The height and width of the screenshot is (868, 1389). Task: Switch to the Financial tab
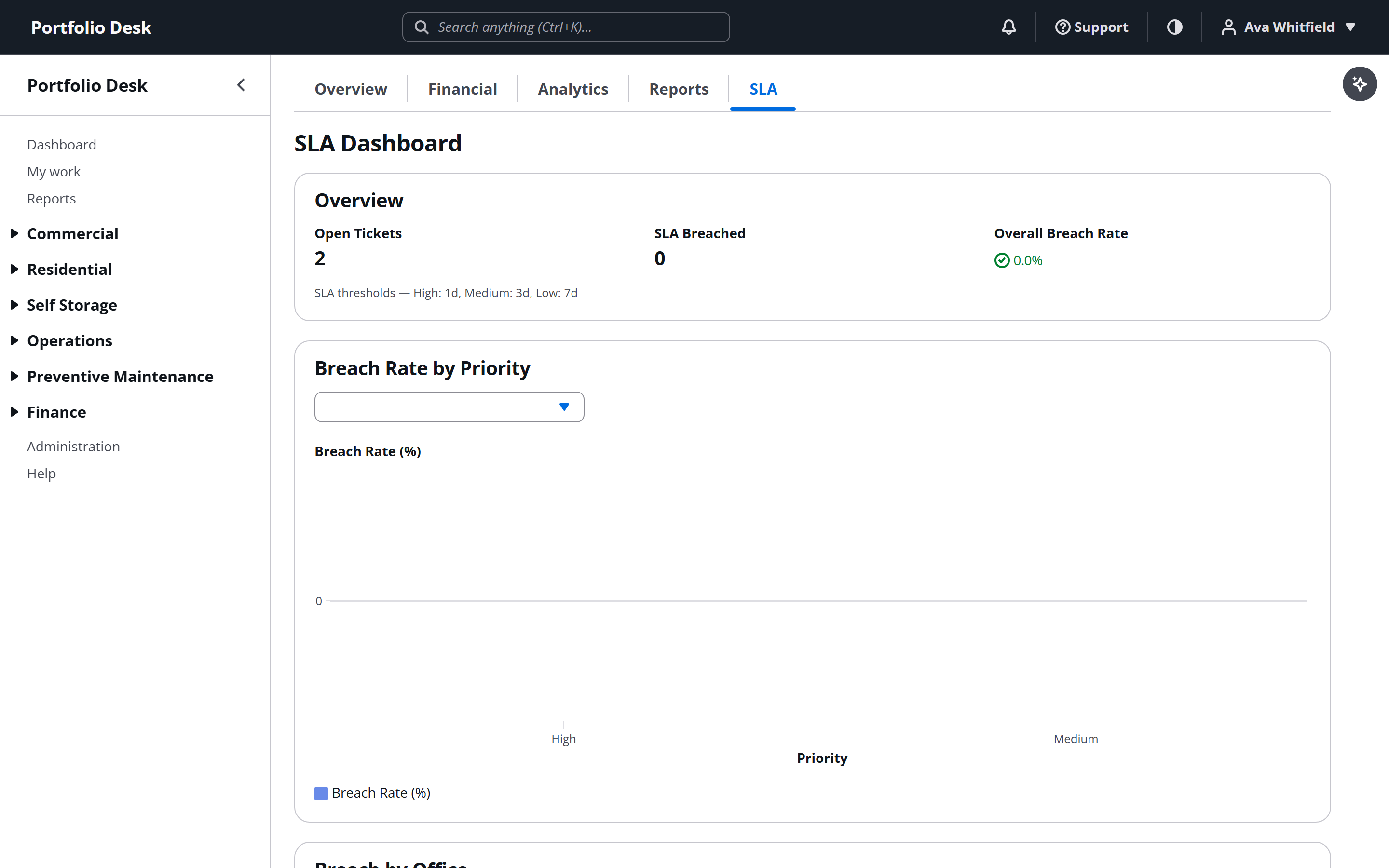click(x=463, y=89)
